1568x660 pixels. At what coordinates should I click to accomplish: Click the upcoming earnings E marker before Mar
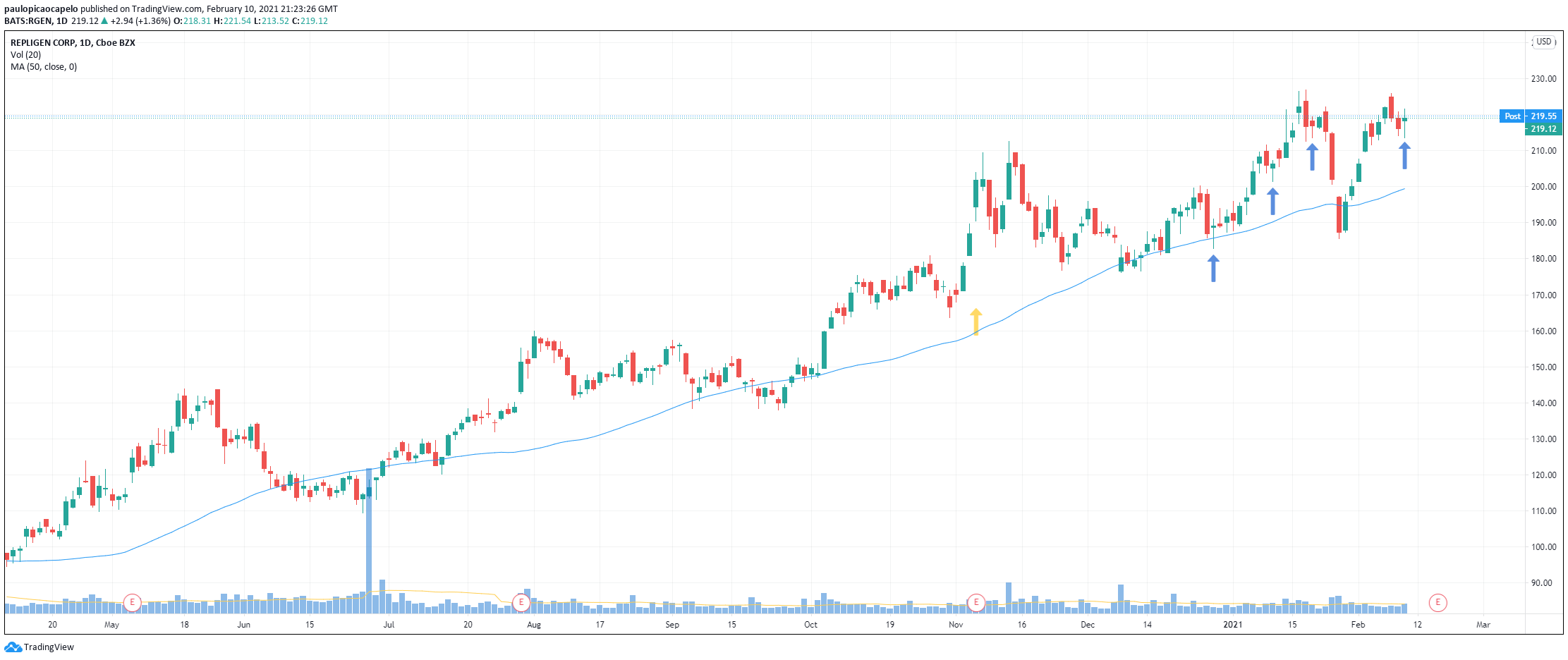(1438, 602)
